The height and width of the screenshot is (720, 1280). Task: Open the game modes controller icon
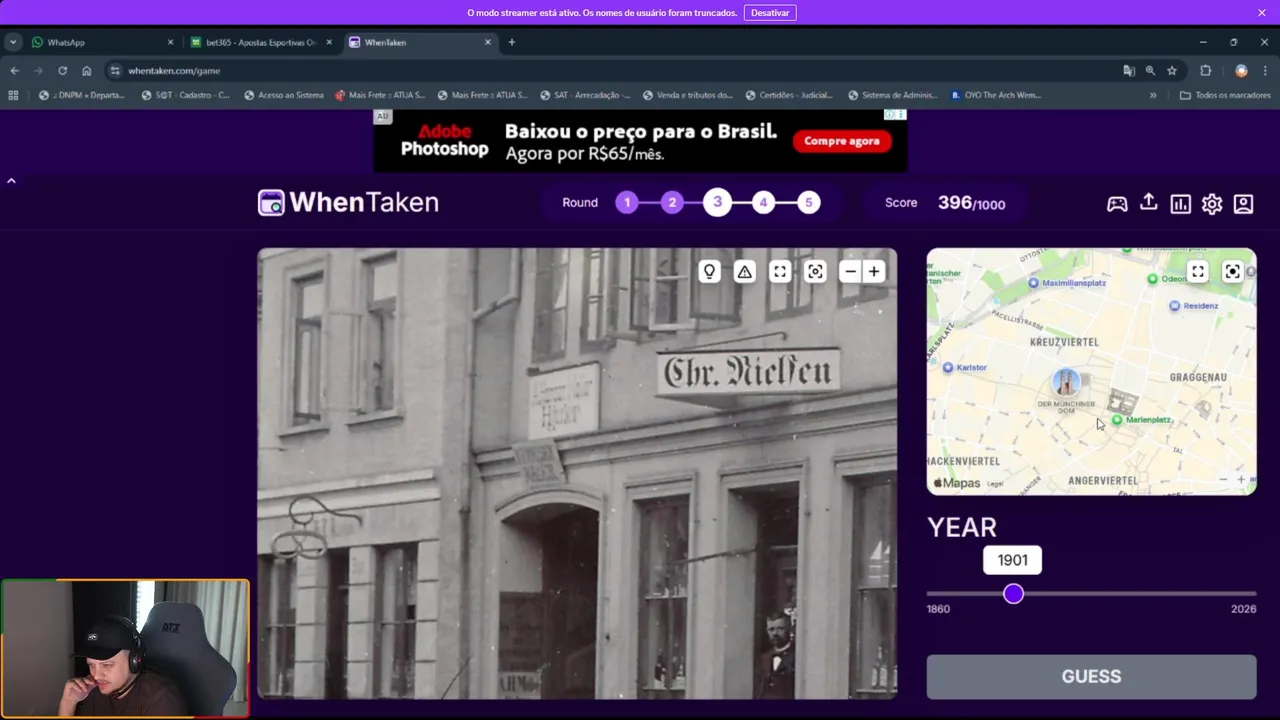(1117, 203)
